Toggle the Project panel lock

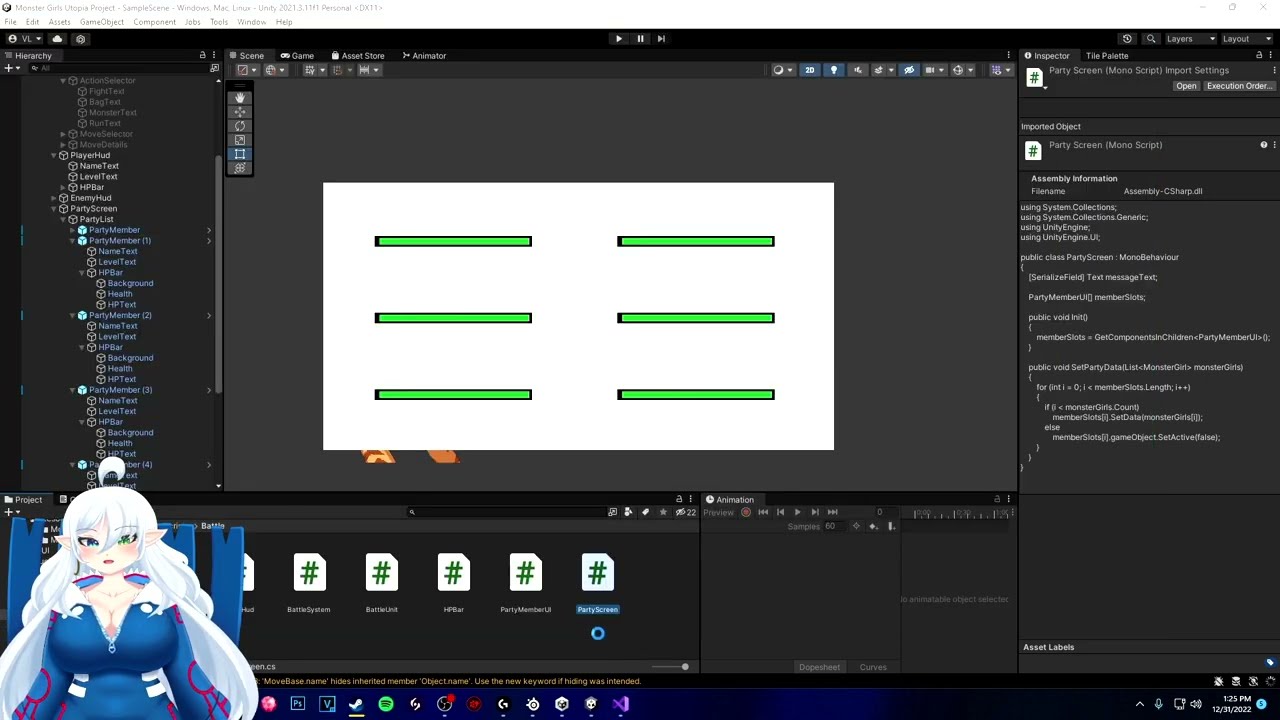point(679,499)
